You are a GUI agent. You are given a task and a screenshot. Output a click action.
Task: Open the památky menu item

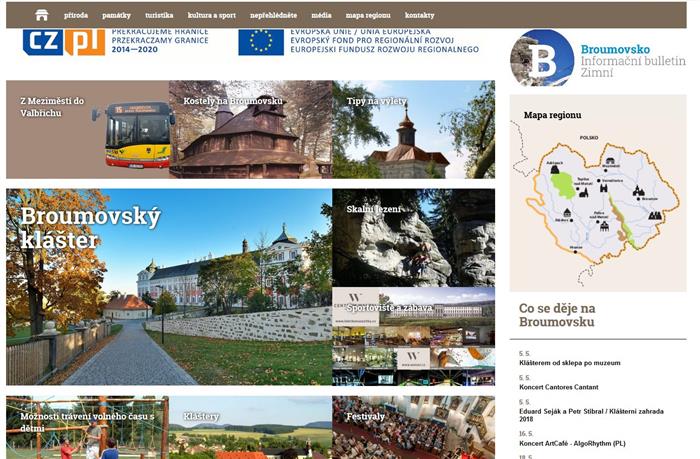coord(117,15)
